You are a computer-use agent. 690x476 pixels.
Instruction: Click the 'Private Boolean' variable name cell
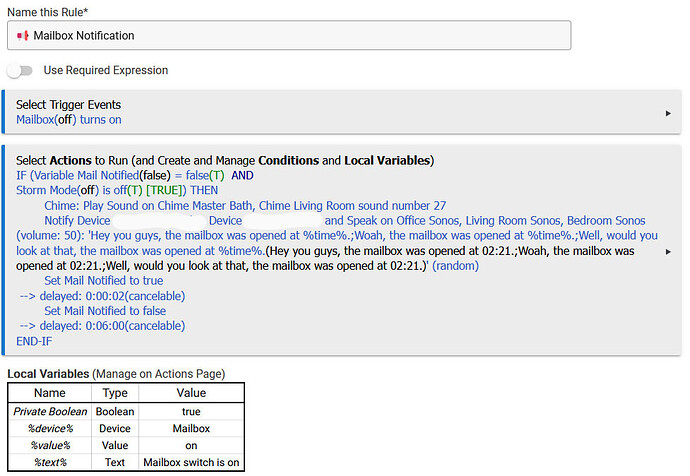50,411
